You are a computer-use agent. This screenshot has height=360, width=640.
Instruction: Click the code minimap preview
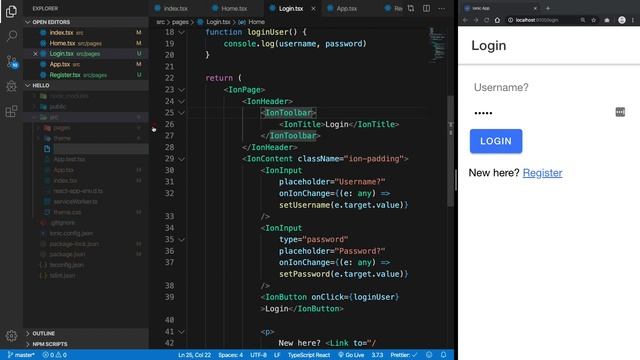pyautogui.click(x=438, y=45)
